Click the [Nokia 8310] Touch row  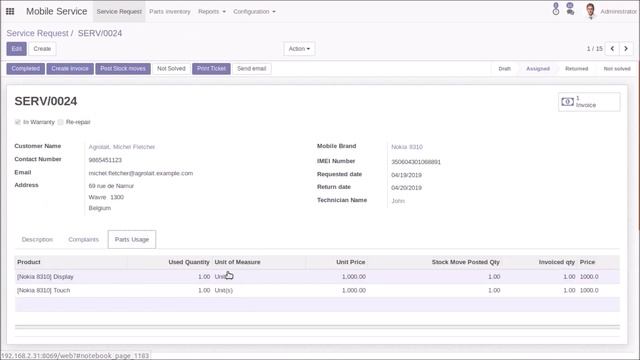coord(317,291)
